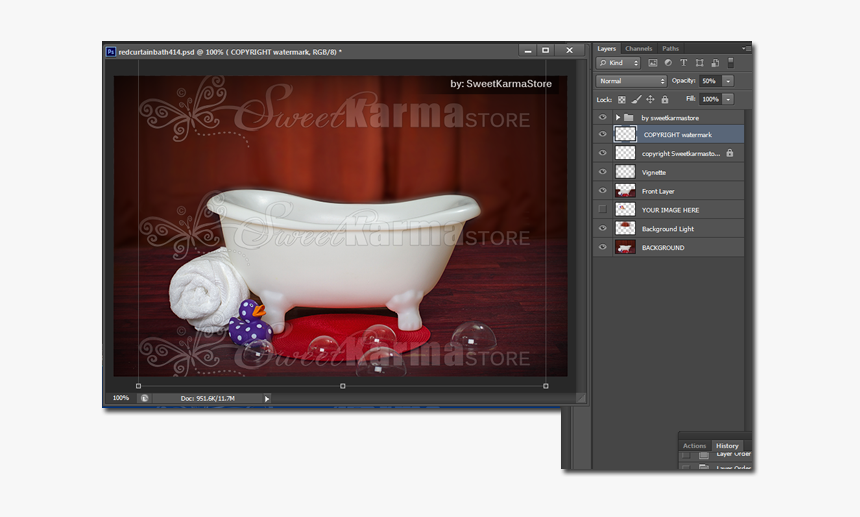Click the status bar preview icon beside the zoom field

144,398
